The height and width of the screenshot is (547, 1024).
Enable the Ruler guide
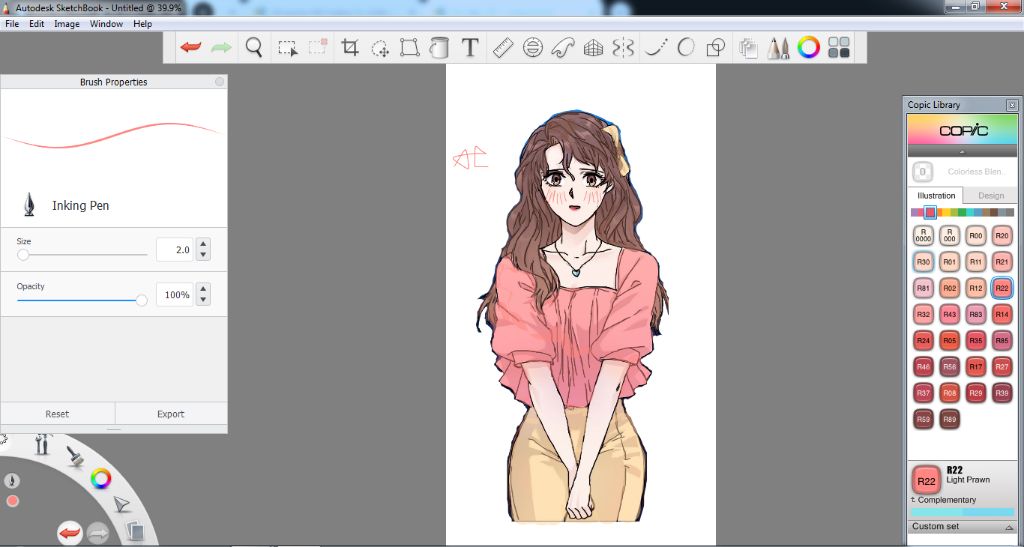503,48
